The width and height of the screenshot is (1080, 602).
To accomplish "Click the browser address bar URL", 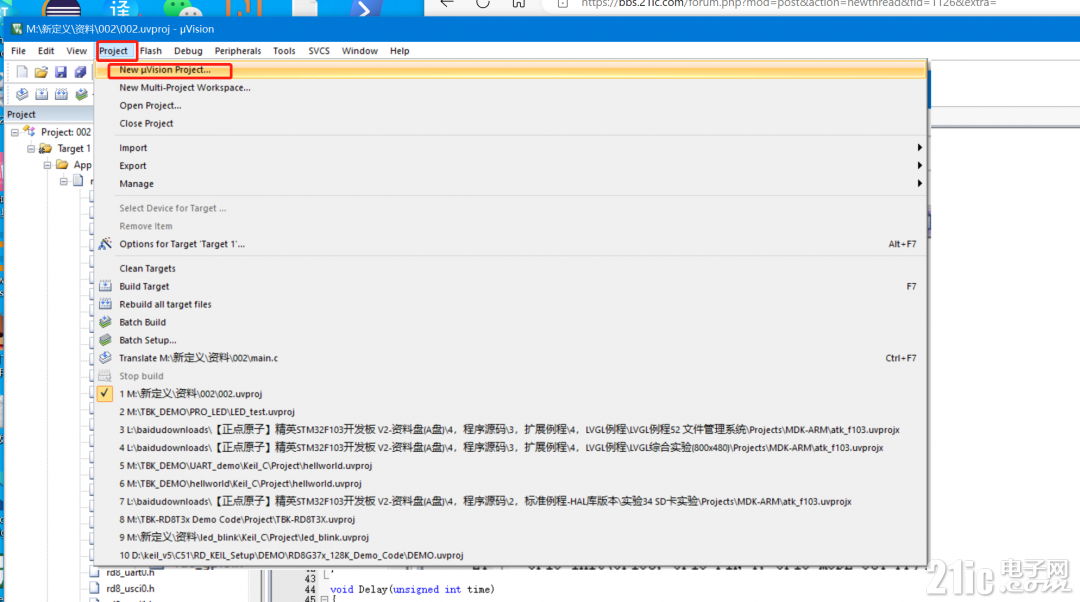I will 789,3.
